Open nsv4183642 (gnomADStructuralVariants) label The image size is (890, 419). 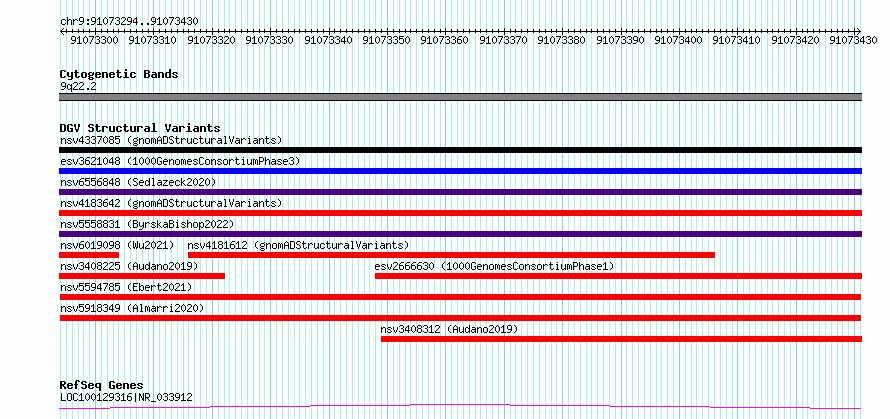click(171, 203)
